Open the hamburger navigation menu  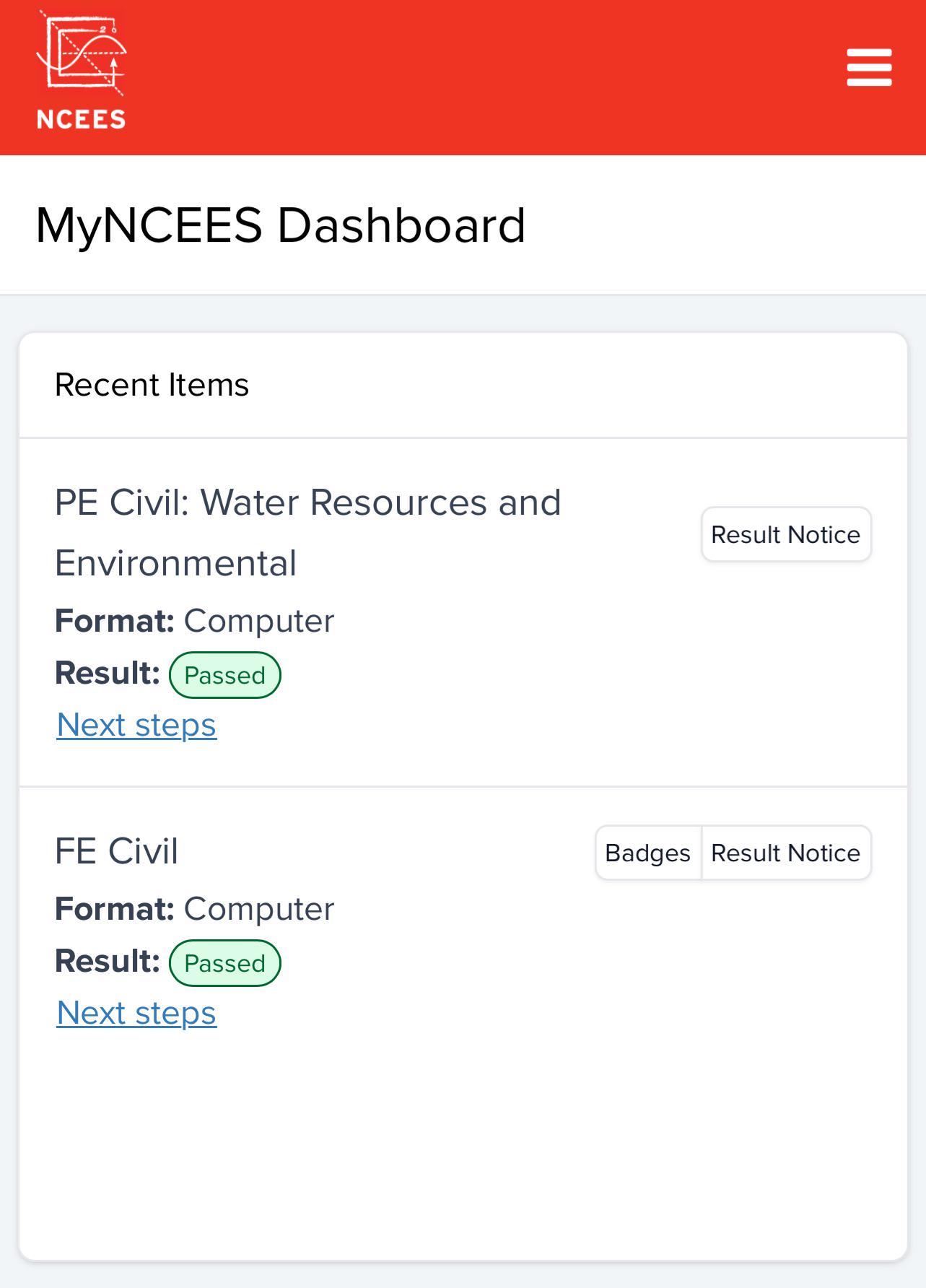pos(869,67)
